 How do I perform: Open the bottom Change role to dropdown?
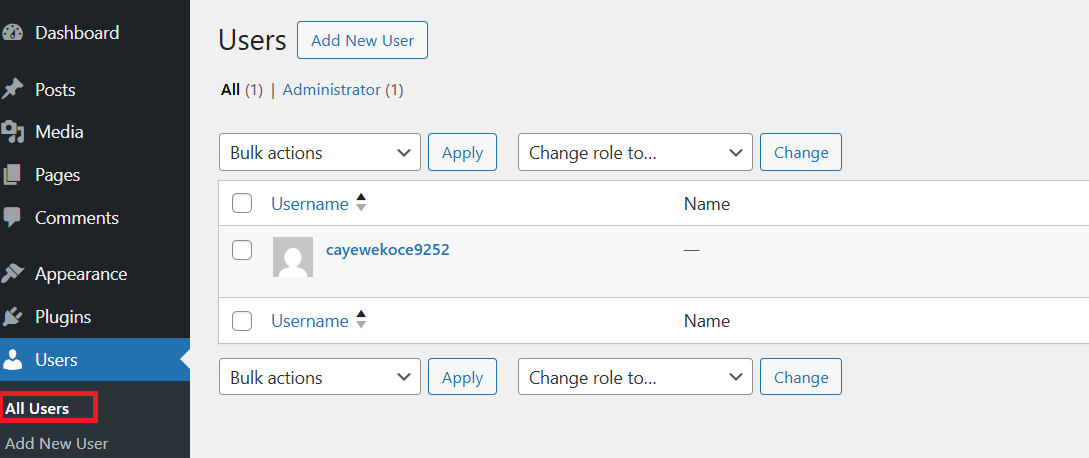(x=635, y=377)
